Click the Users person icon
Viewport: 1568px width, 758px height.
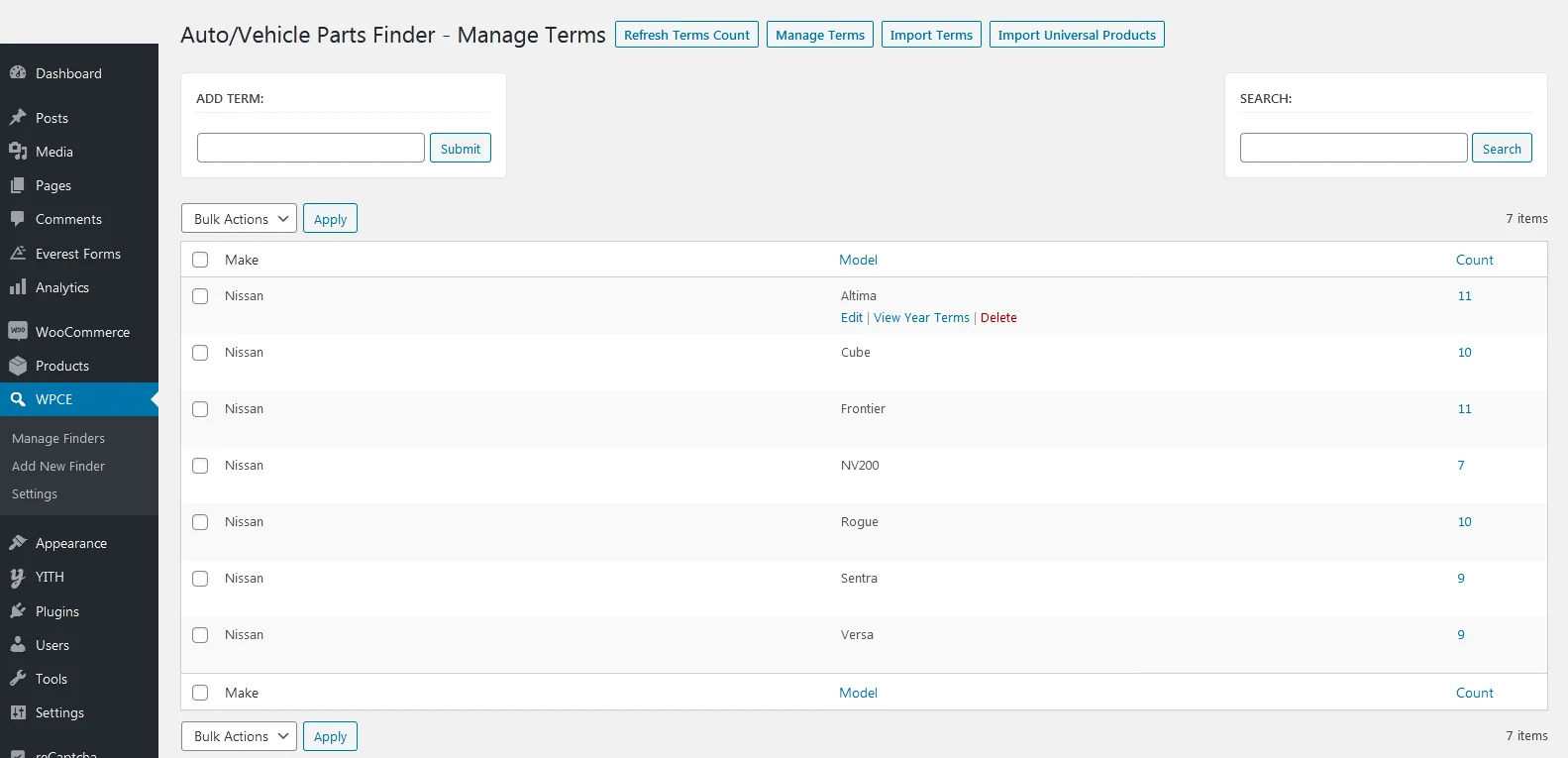[18, 645]
